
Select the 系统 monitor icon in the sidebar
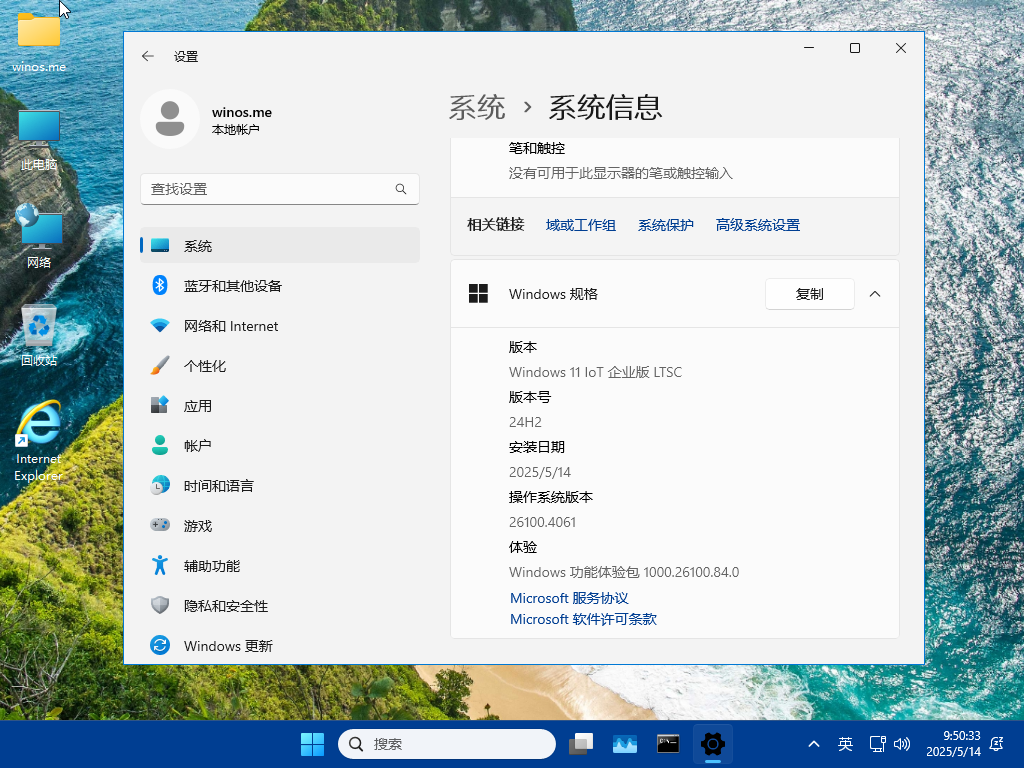click(x=160, y=246)
